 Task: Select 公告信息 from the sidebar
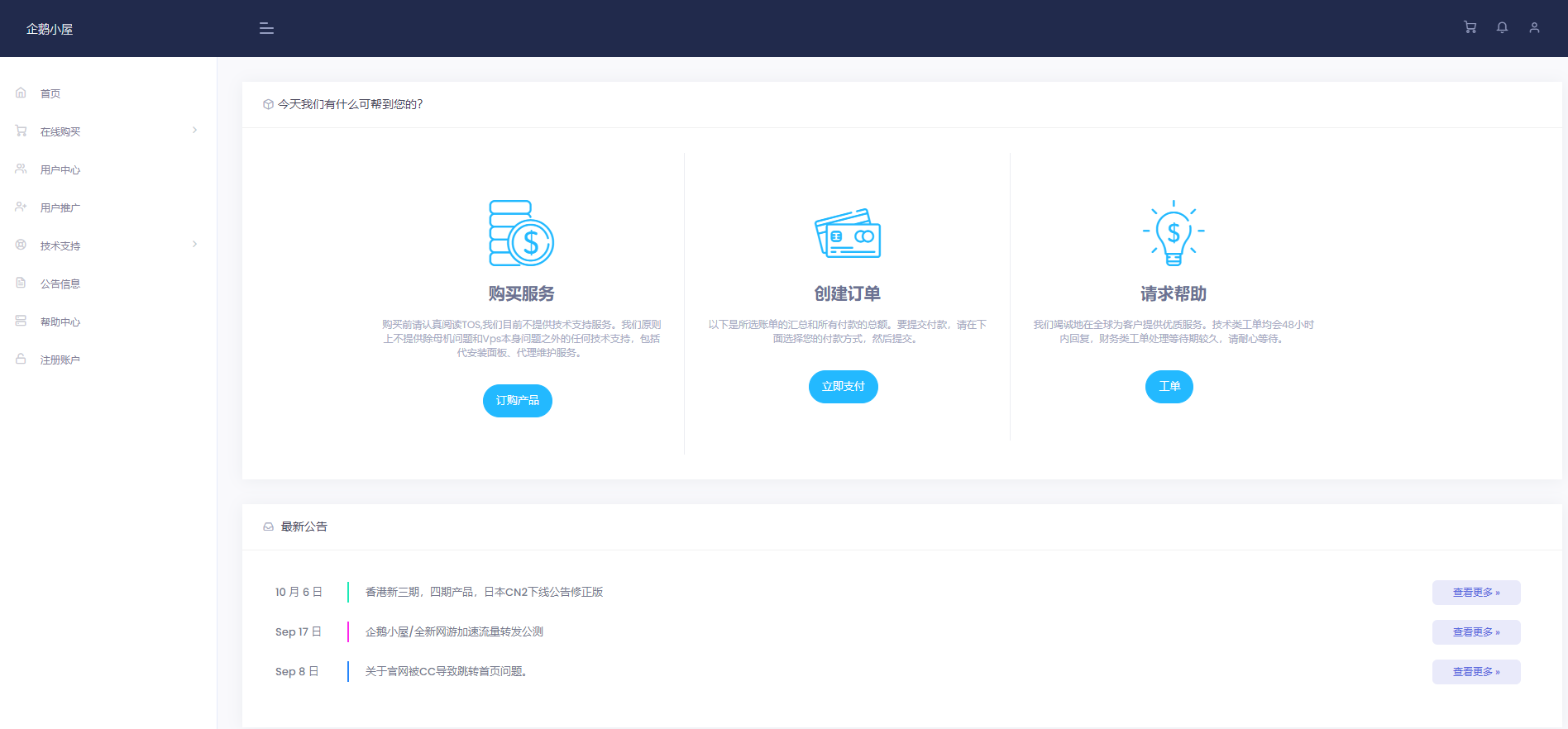coord(60,284)
